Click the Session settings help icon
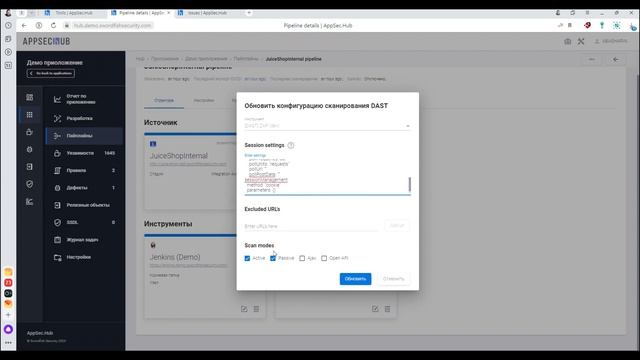Image resolution: width=640 pixels, height=360 pixels. [291, 145]
